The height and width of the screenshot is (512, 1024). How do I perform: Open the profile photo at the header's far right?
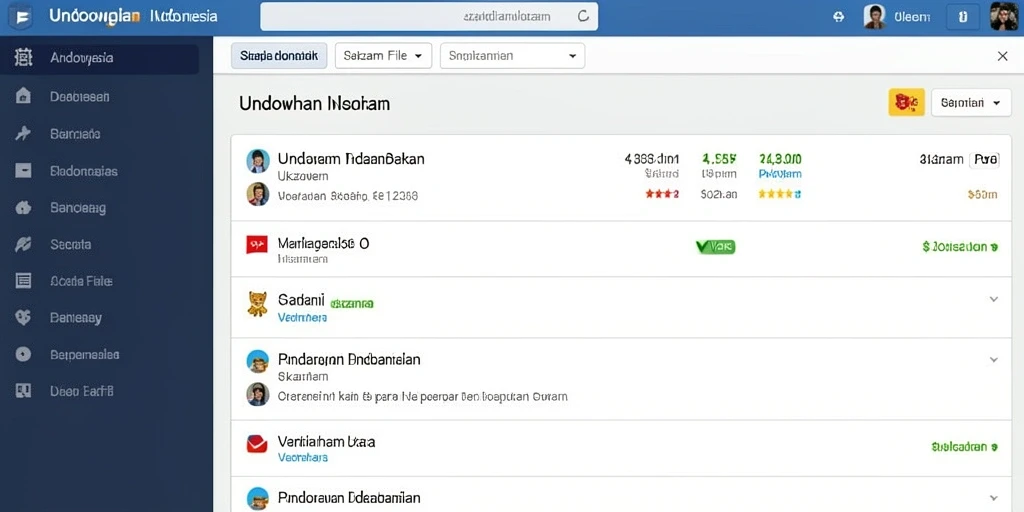[x=1004, y=16]
